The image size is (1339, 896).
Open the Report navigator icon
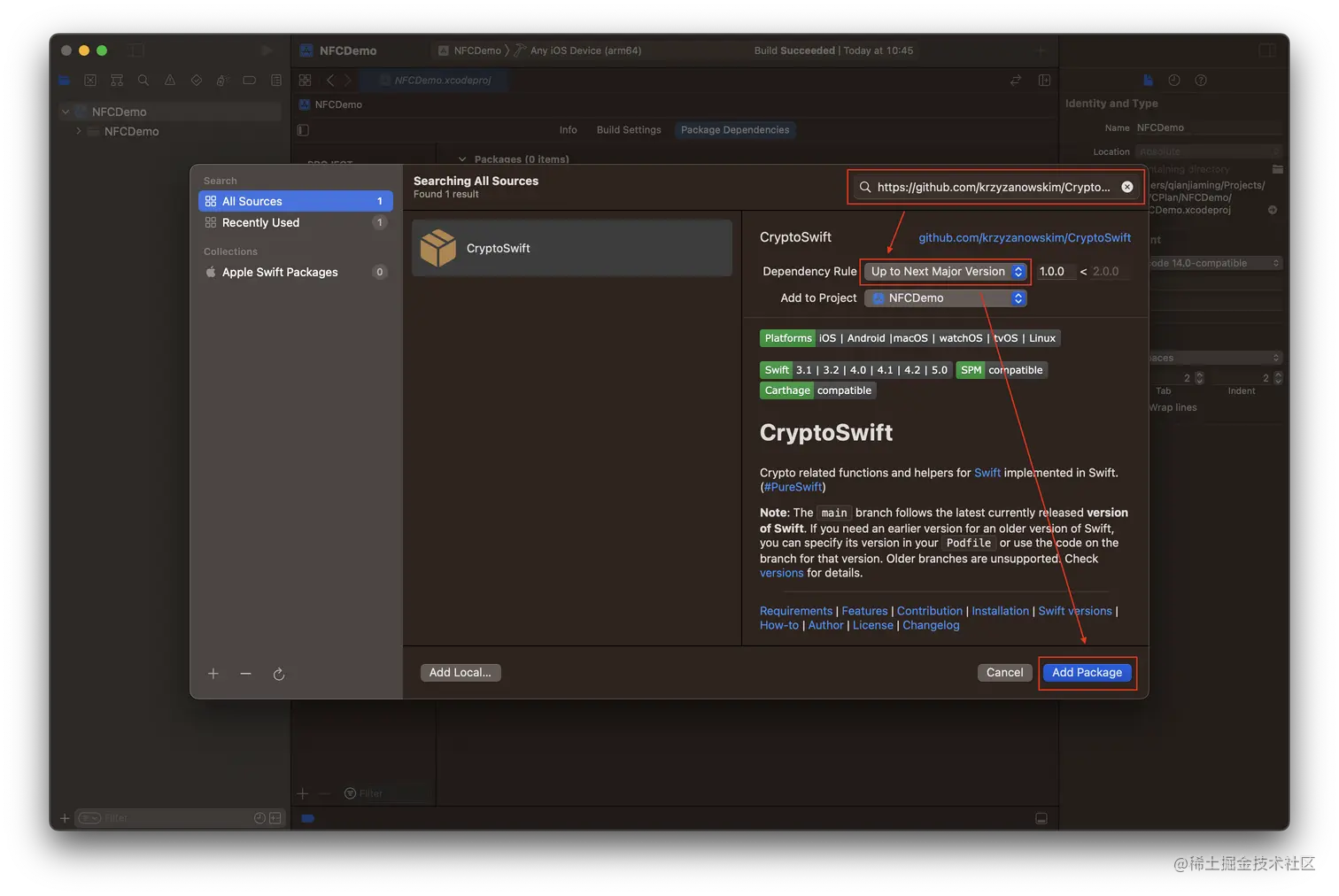pos(276,81)
